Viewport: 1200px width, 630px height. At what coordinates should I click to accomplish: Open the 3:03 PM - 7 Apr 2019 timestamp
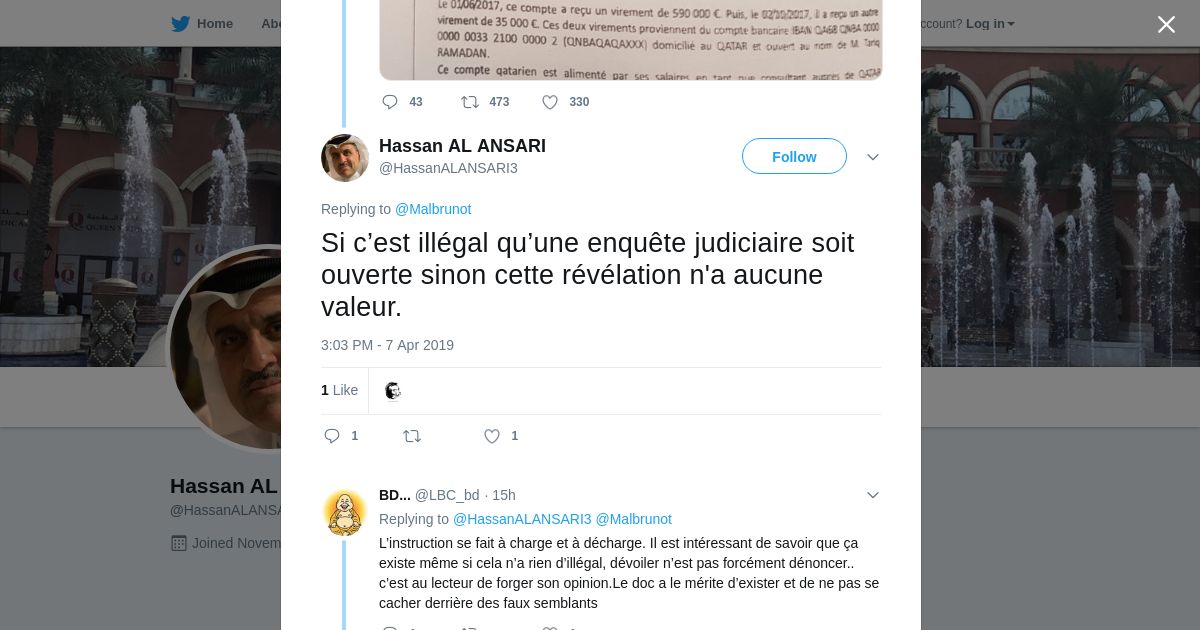pos(387,345)
